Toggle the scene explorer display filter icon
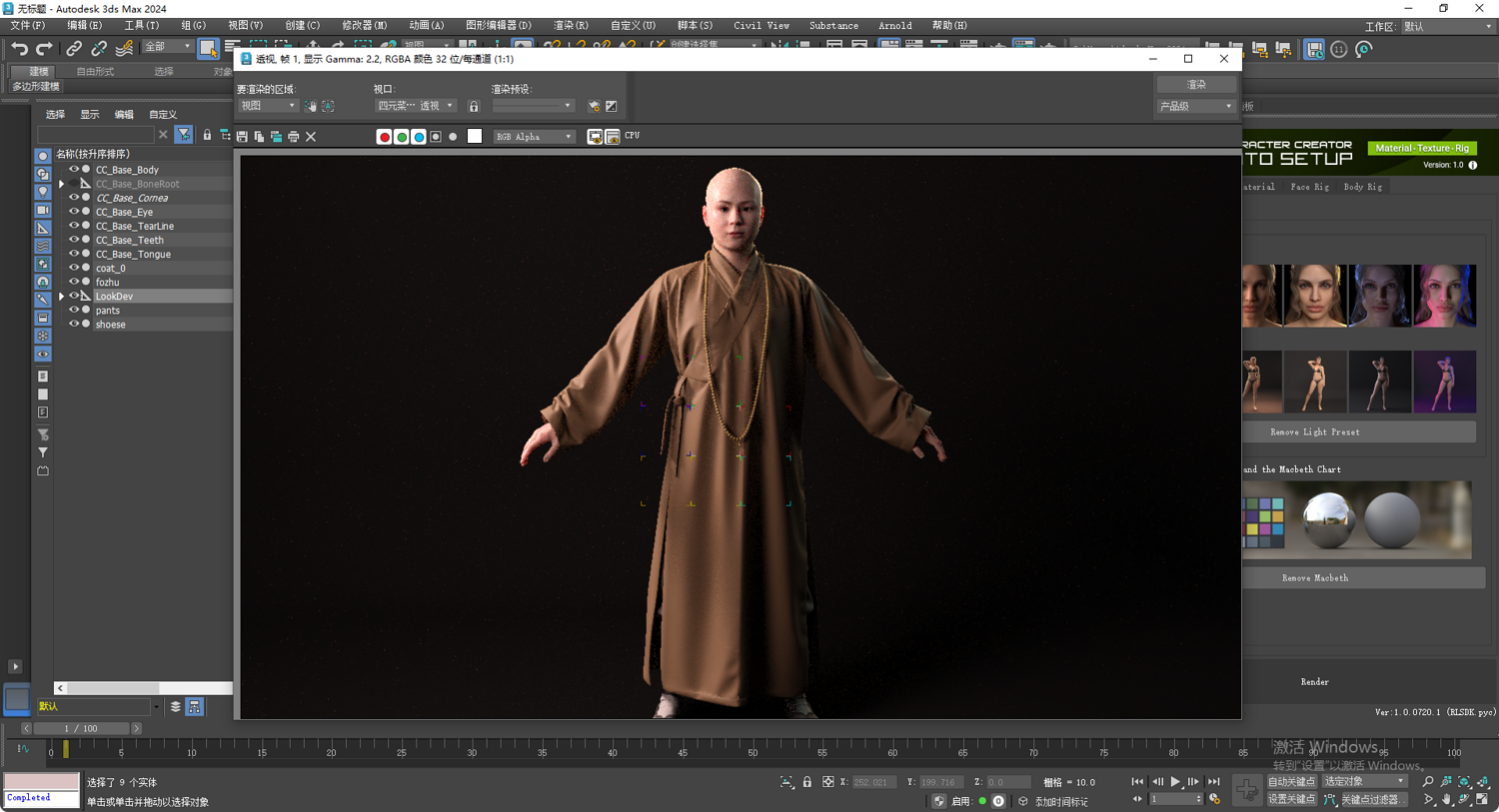1499x812 pixels. (x=184, y=135)
